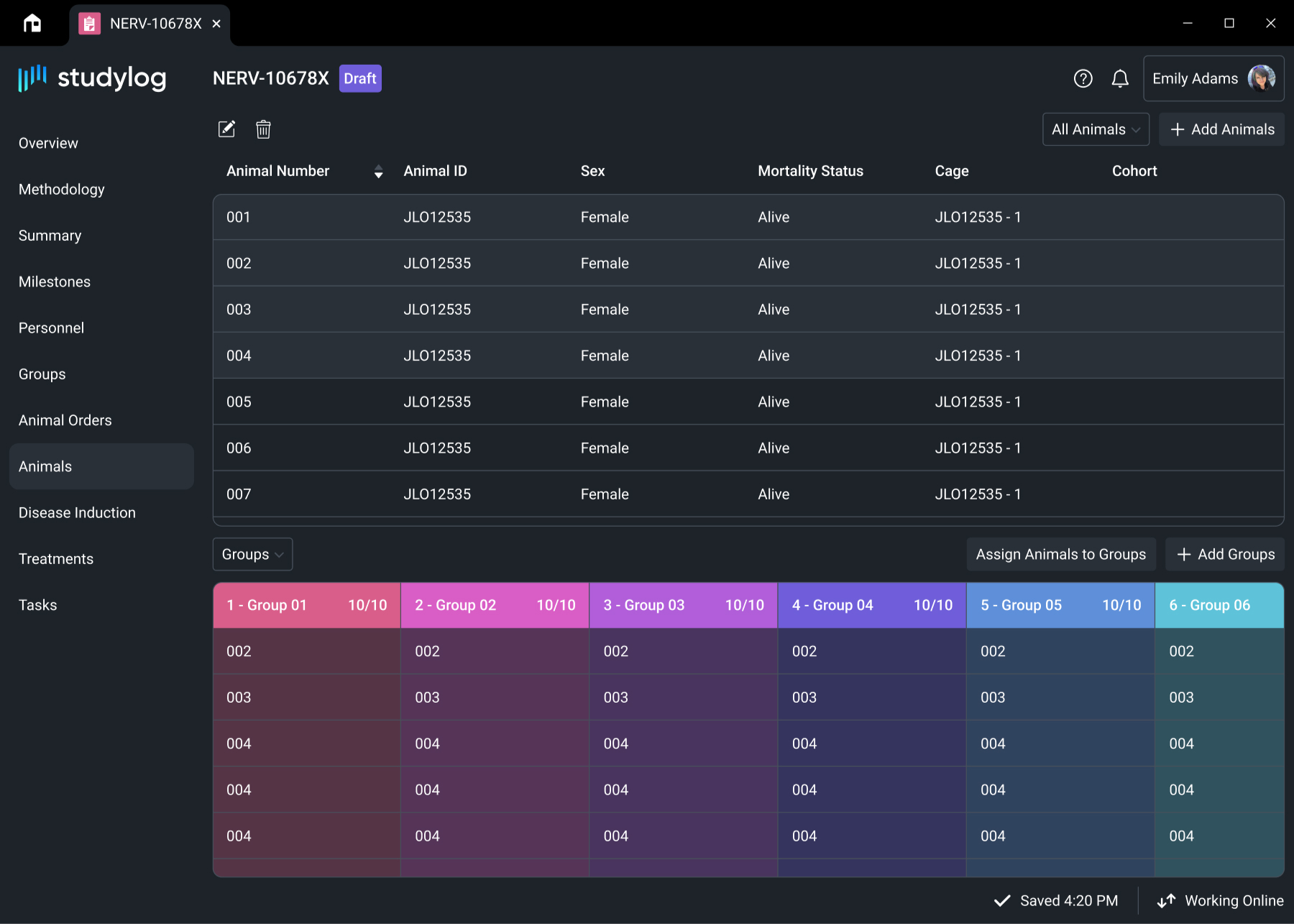Open the help question mark icon
Image resolution: width=1294 pixels, height=924 pixels.
(1083, 78)
